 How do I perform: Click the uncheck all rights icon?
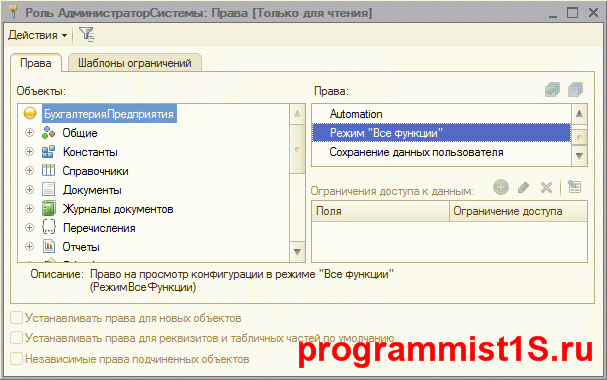[575, 90]
